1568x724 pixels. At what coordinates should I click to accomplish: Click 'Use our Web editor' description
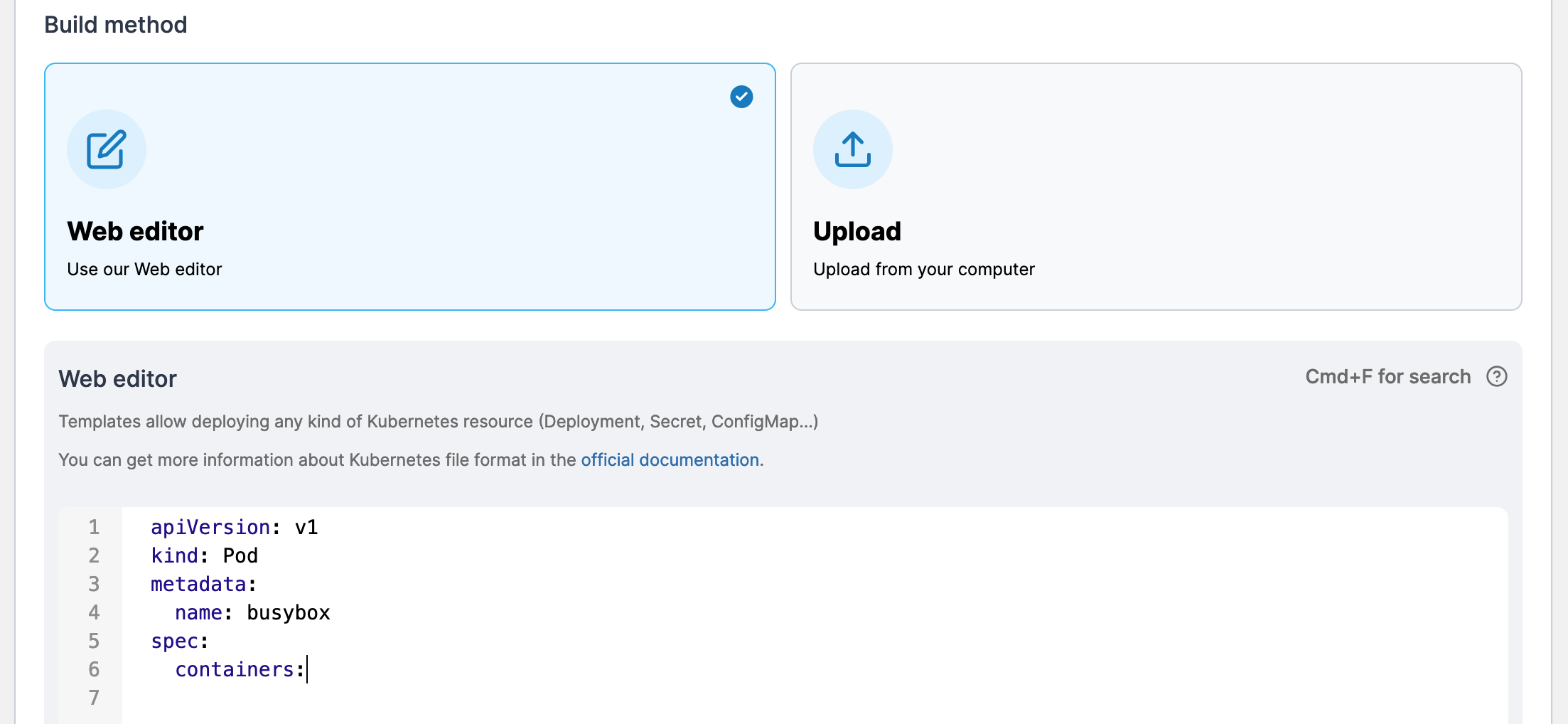tap(144, 270)
